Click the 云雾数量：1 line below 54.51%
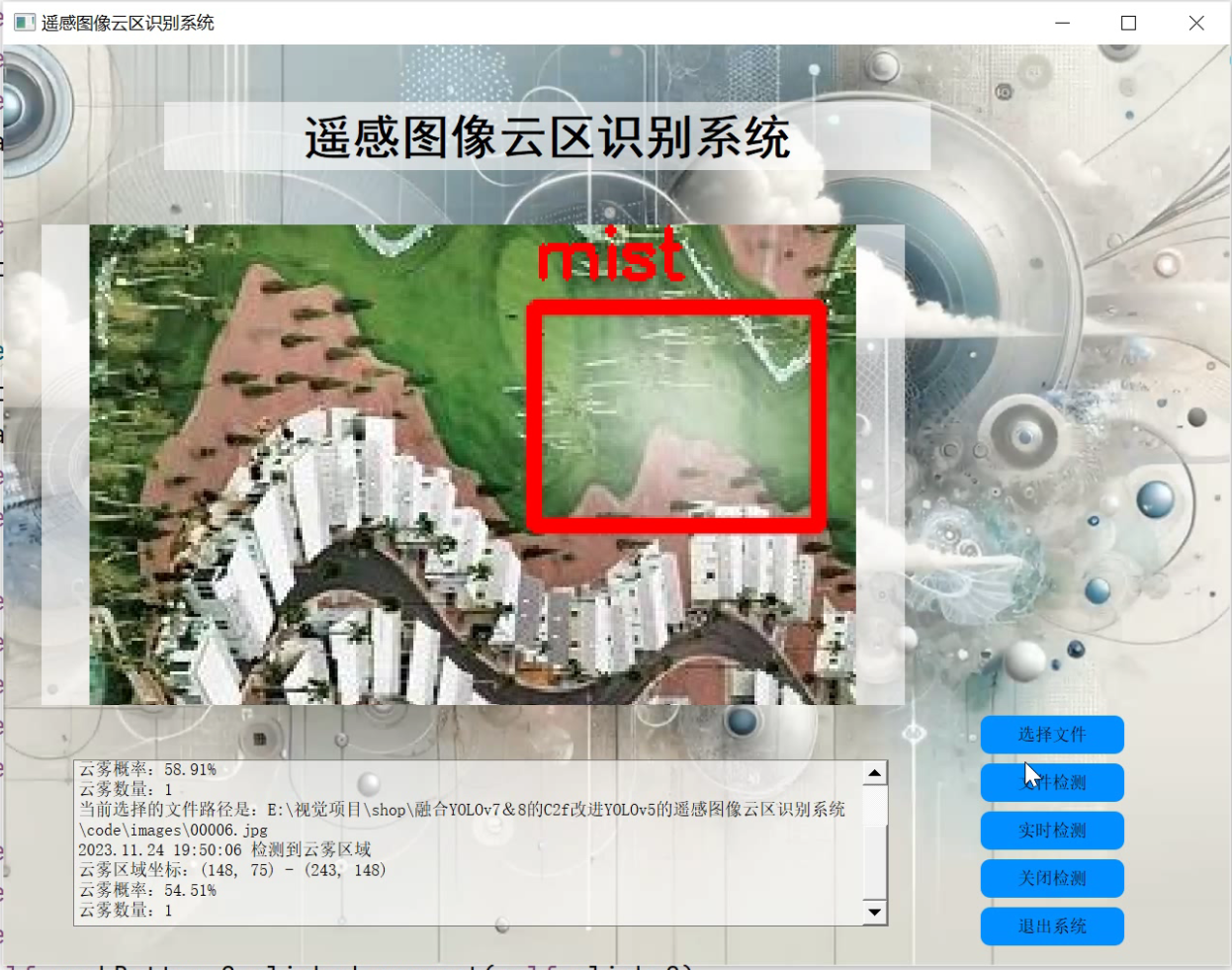 point(126,911)
